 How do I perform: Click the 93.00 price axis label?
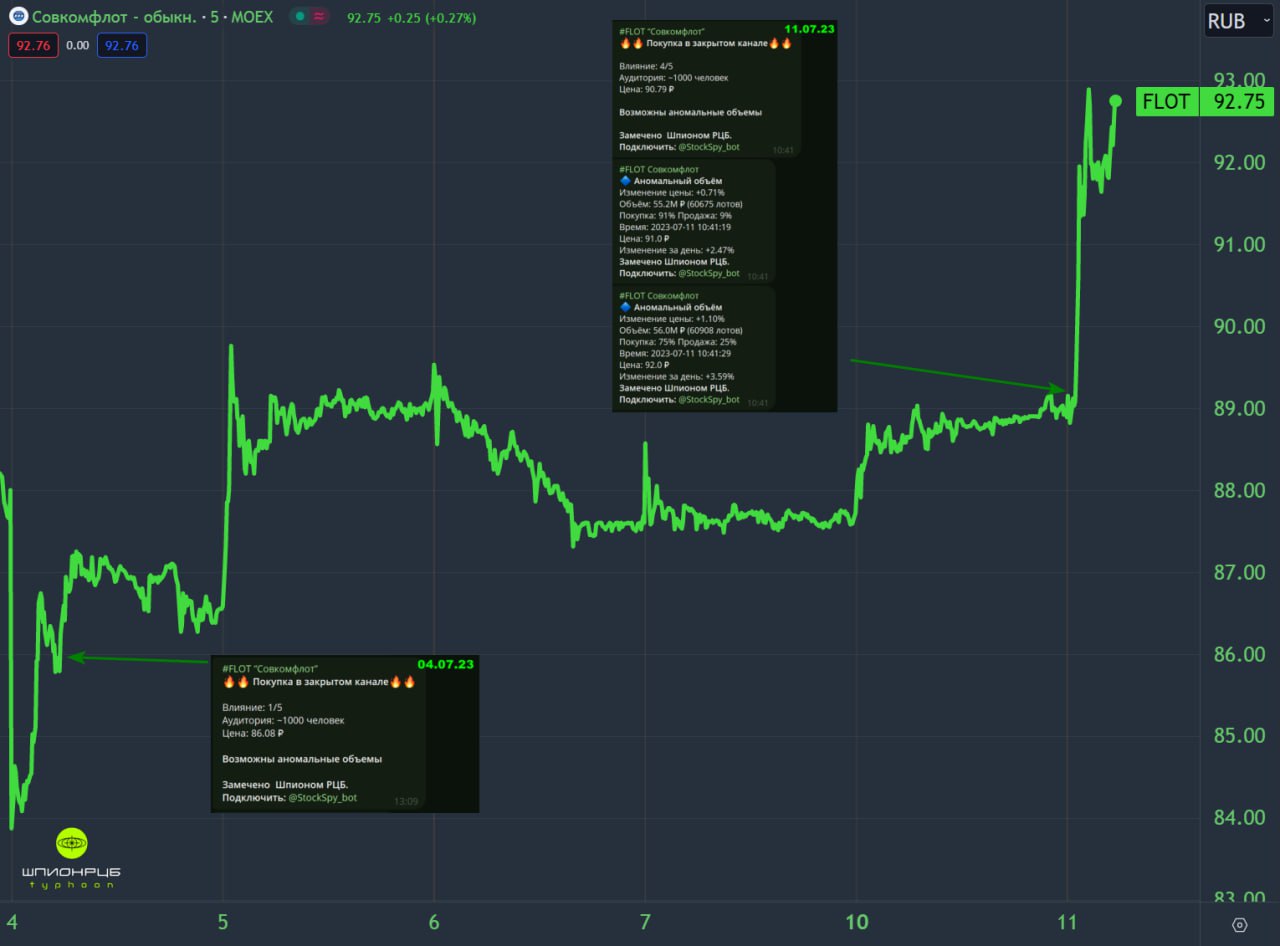(1238, 80)
